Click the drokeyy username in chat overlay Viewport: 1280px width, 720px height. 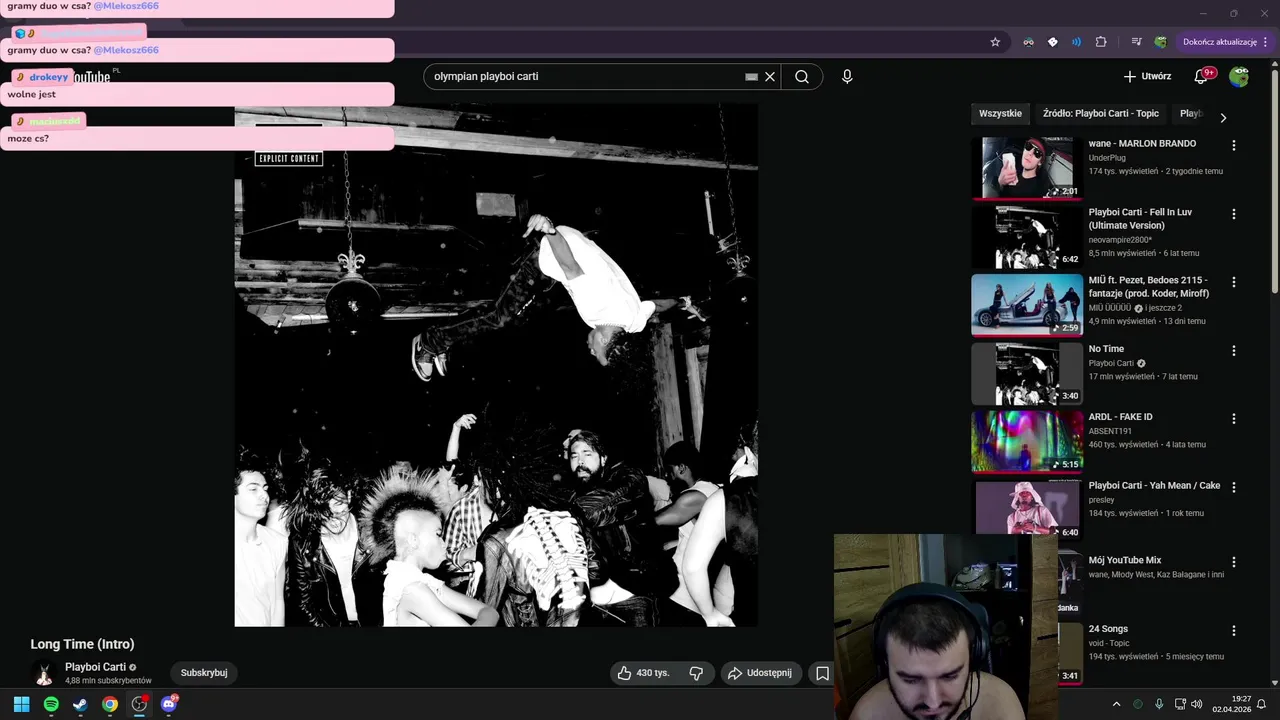pyautogui.click(x=49, y=77)
